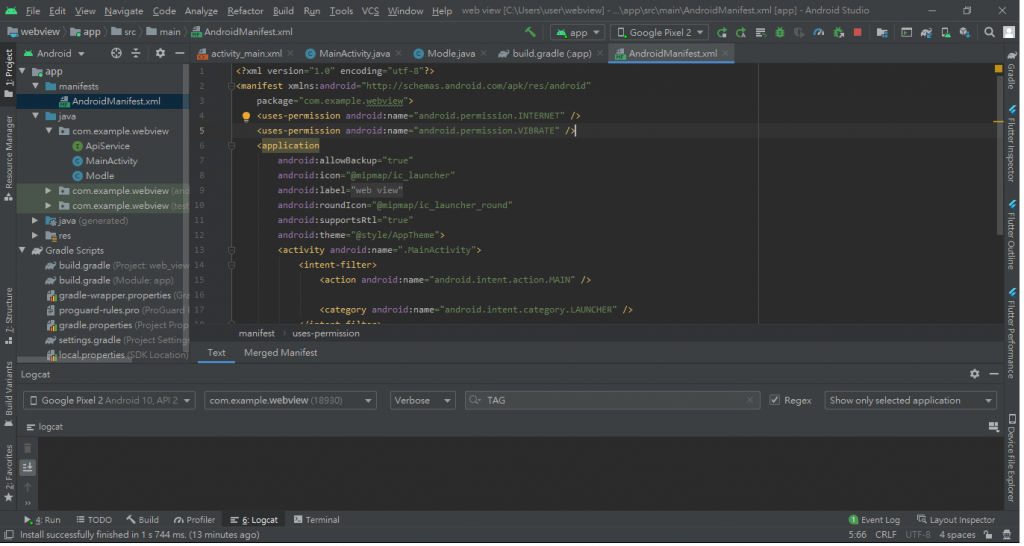The image size is (1024, 546).
Task: Toggle Scroll to the end in Logcat
Action: pyautogui.click(x=27, y=469)
